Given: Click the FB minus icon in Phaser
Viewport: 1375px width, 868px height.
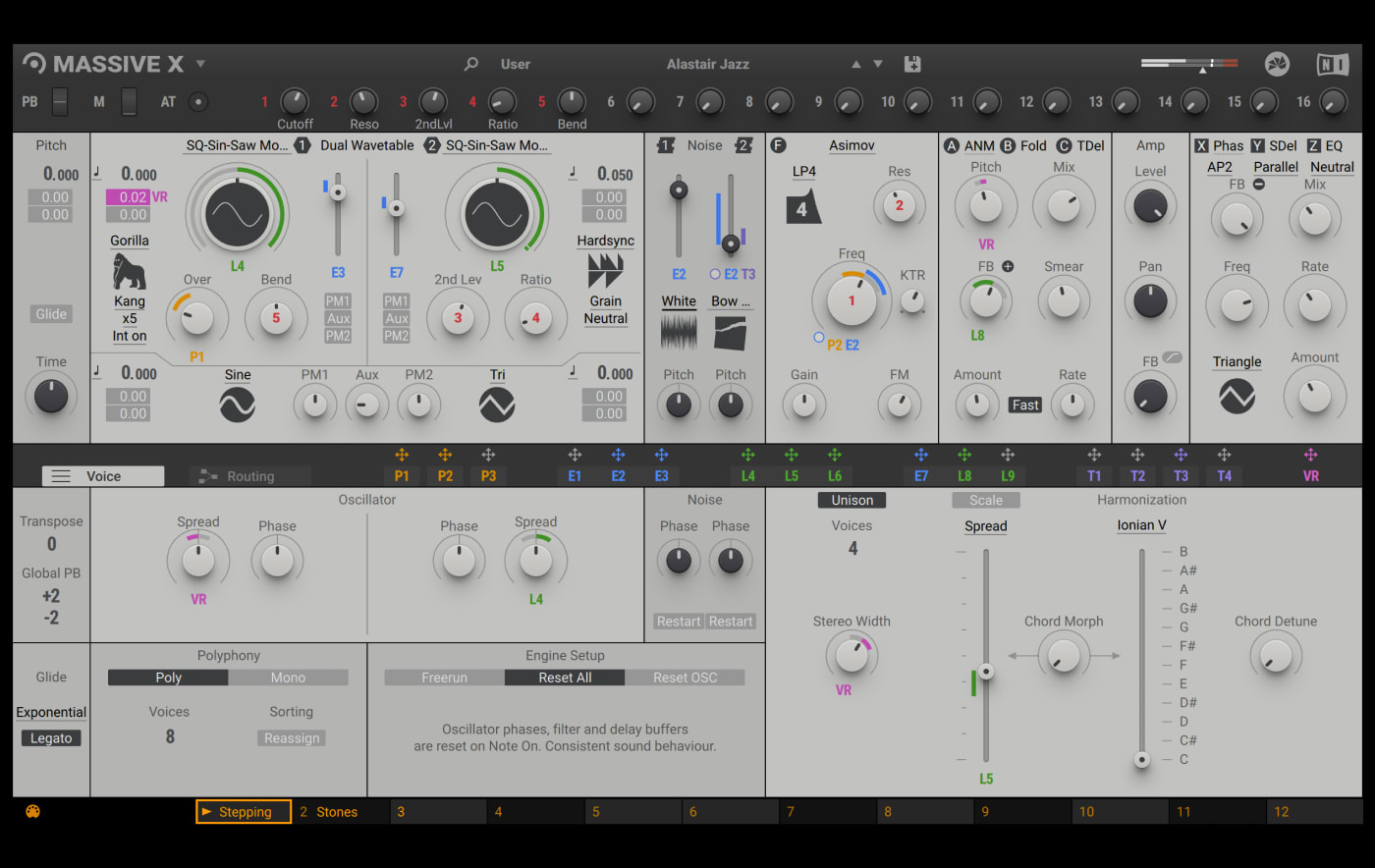Looking at the screenshot, I should [x=1259, y=184].
